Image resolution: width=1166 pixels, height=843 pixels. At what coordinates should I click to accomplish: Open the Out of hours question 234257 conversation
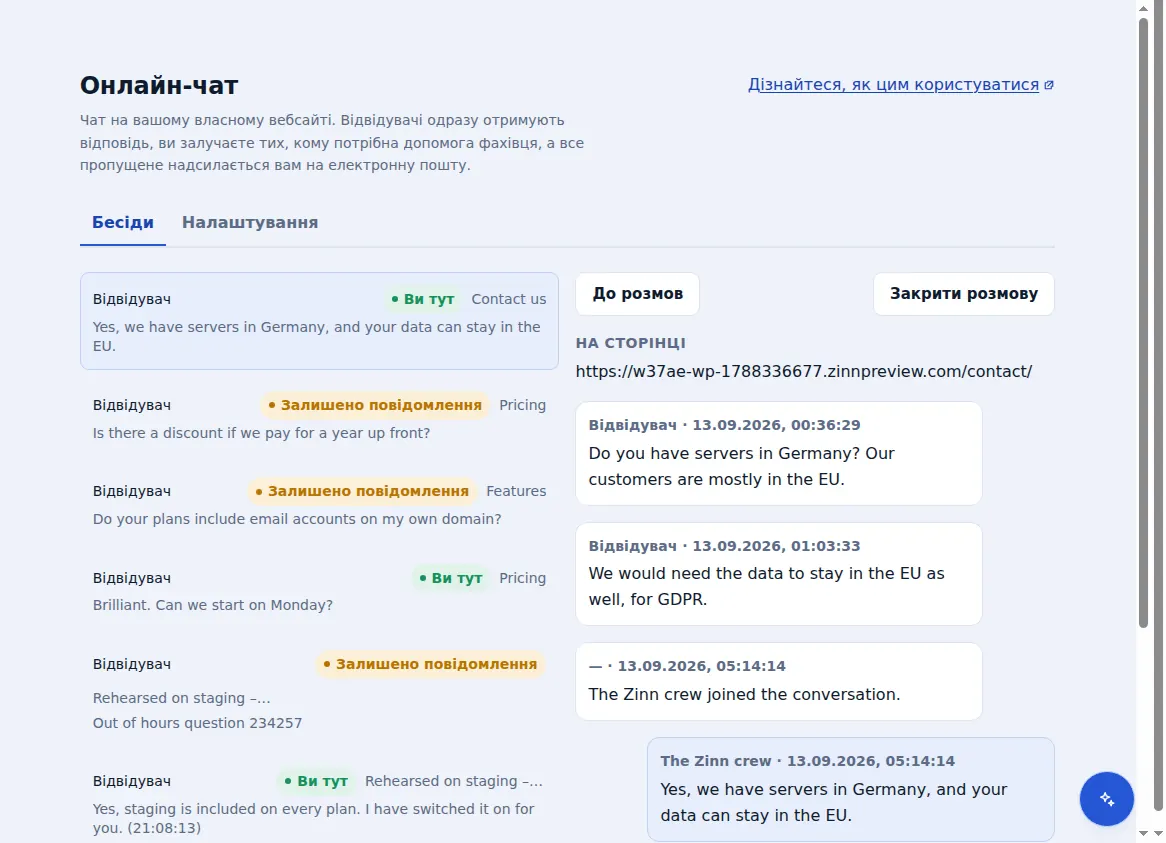(319, 693)
